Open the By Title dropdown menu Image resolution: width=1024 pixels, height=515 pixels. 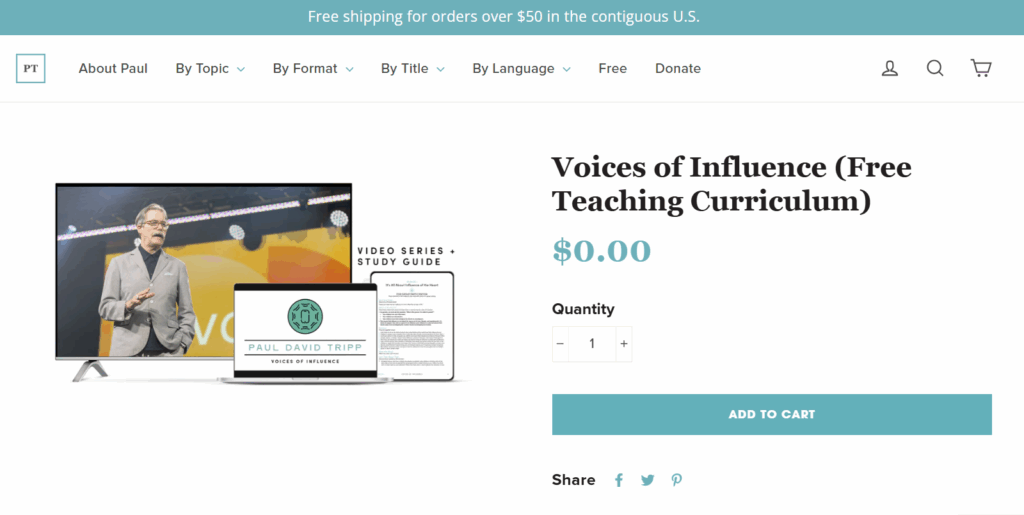point(412,68)
